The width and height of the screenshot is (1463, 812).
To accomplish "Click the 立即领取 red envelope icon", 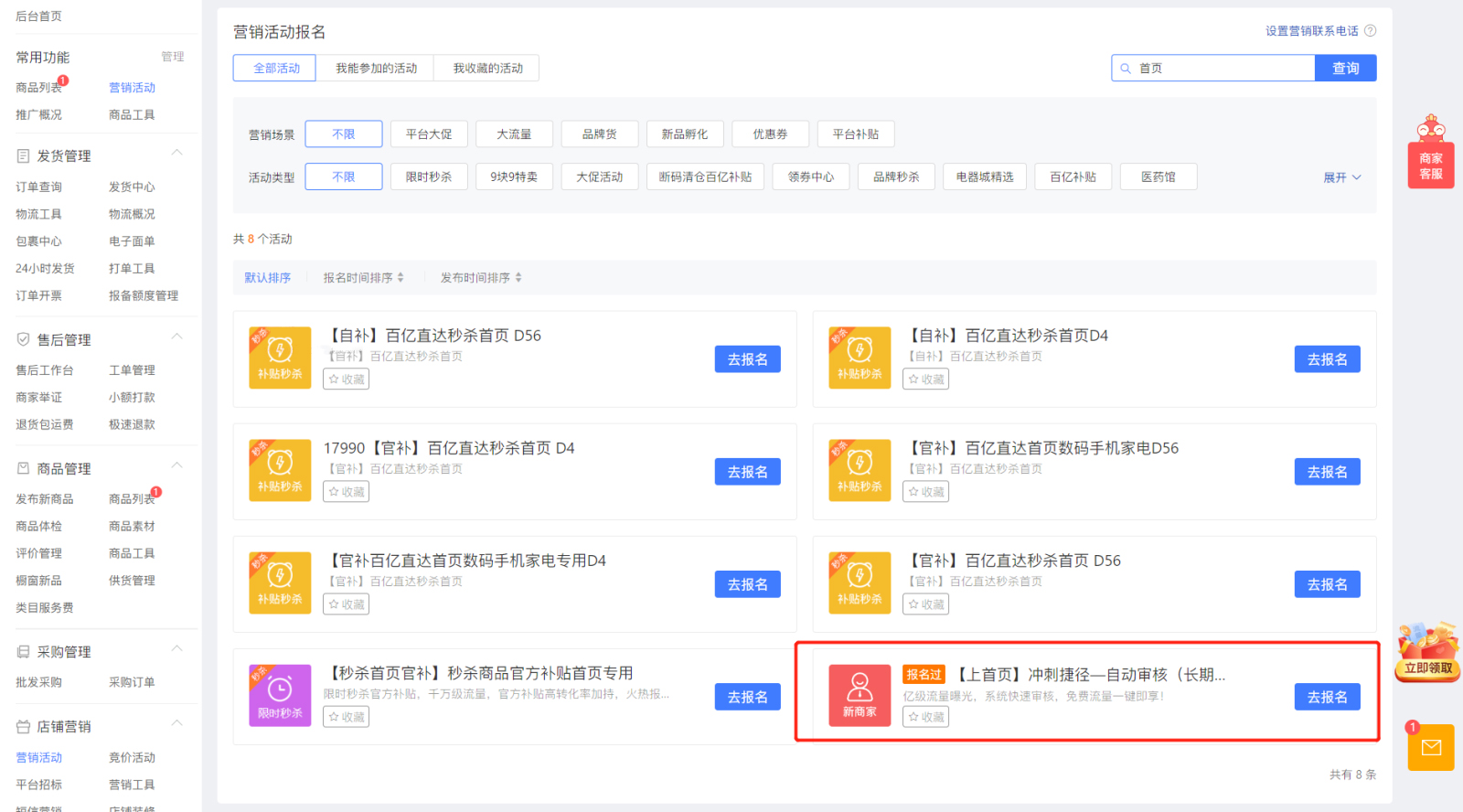I will pos(1427,653).
